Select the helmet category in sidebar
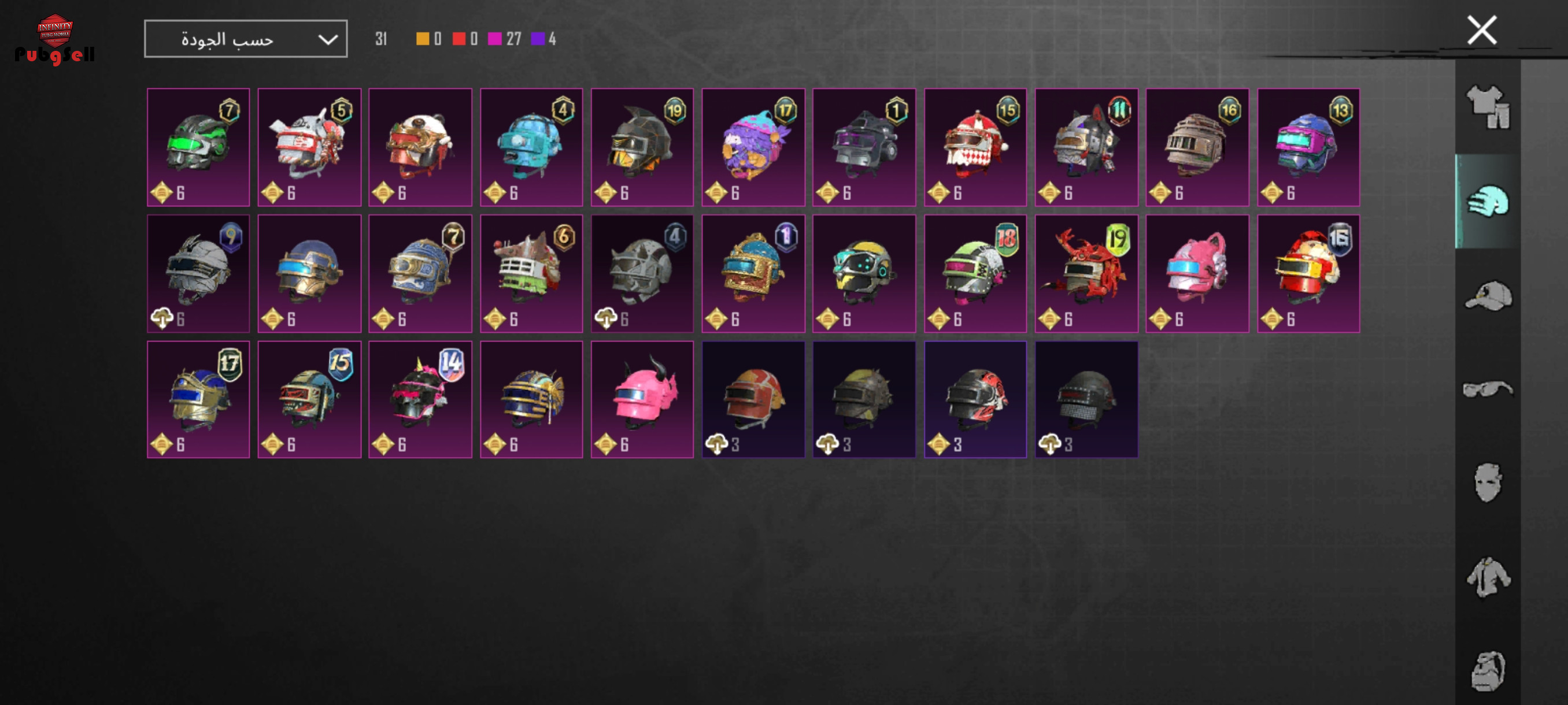 pos(1488,201)
